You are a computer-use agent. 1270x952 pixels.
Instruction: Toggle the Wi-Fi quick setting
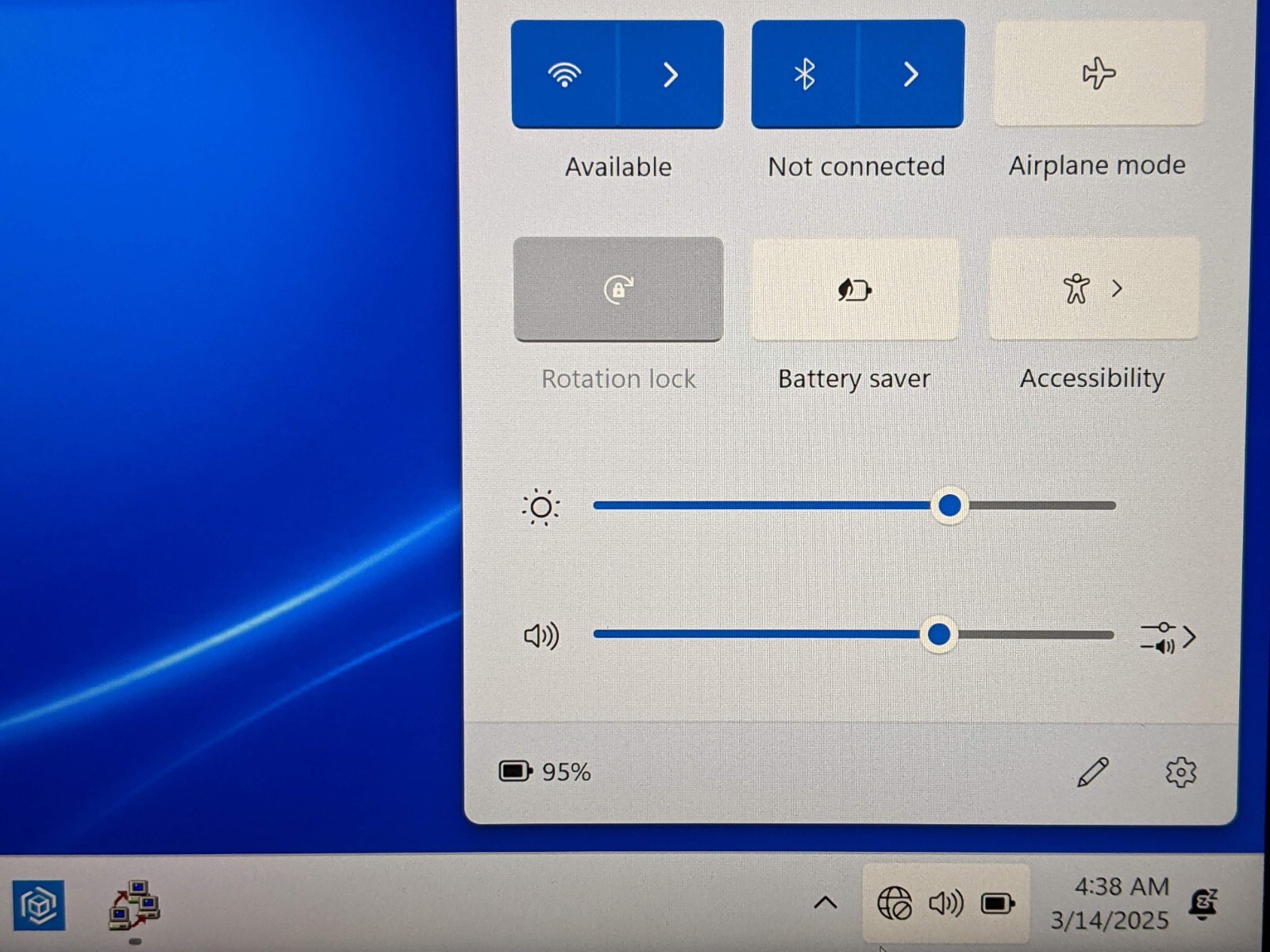[564, 75]
